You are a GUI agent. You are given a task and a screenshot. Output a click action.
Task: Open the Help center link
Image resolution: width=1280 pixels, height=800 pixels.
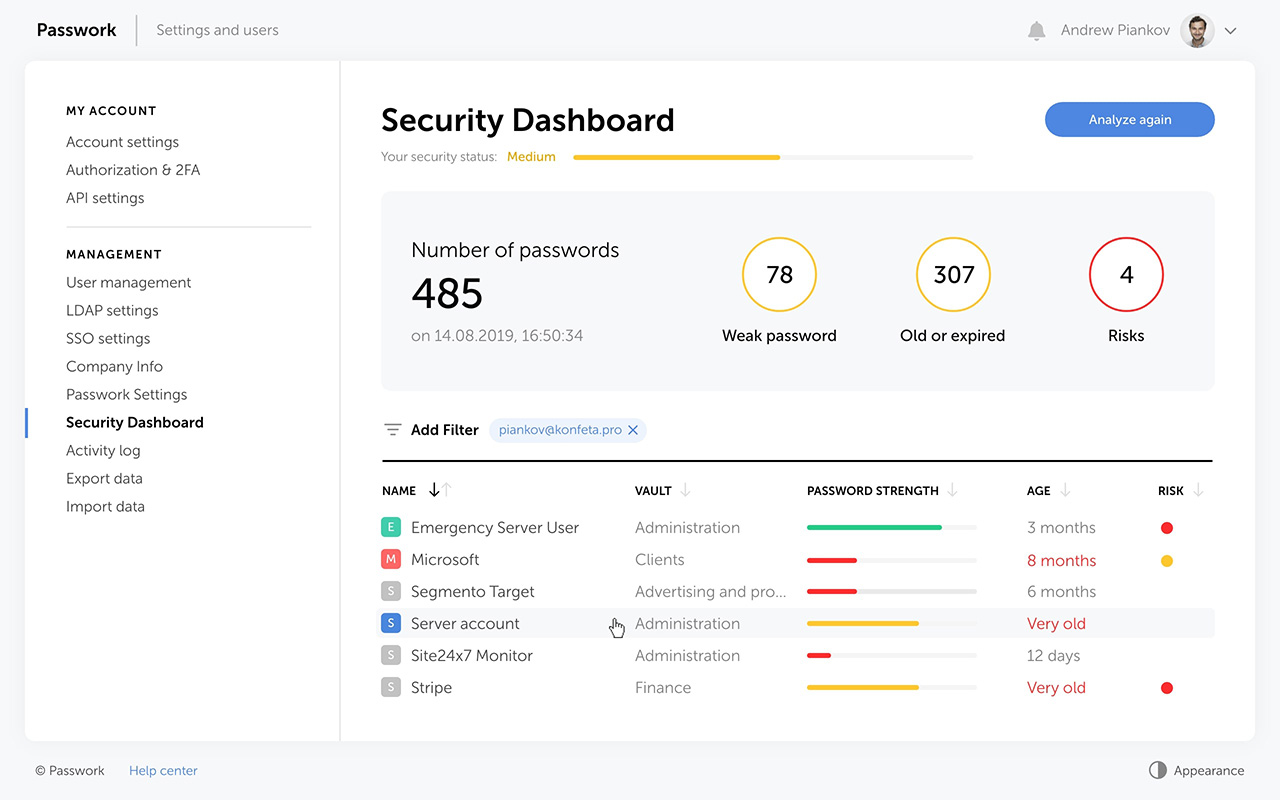point(163,770)
